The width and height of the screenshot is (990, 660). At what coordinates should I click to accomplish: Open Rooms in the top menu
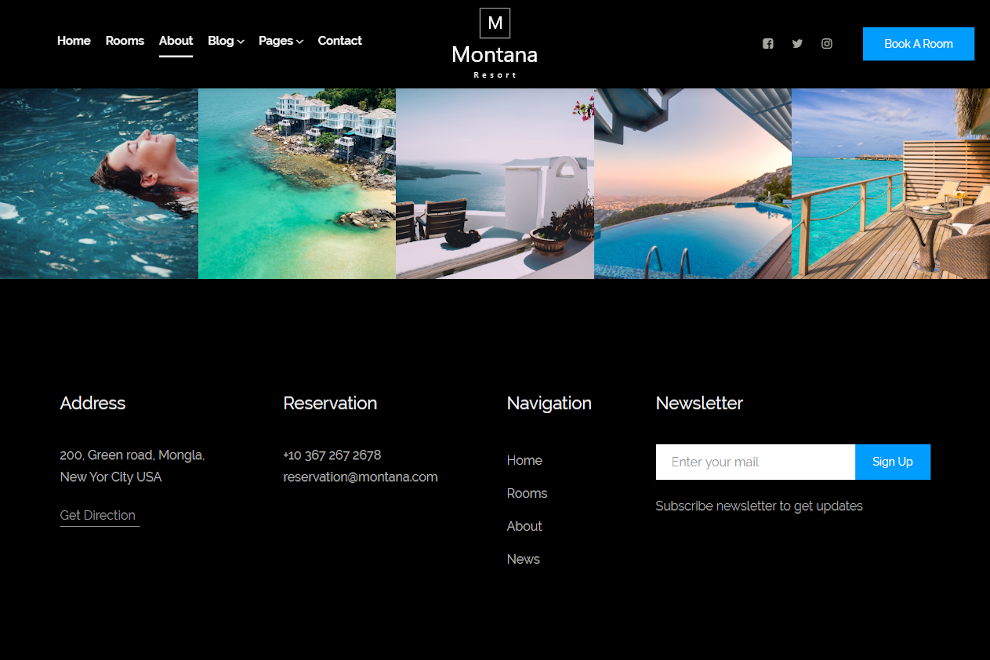(124, 41)
